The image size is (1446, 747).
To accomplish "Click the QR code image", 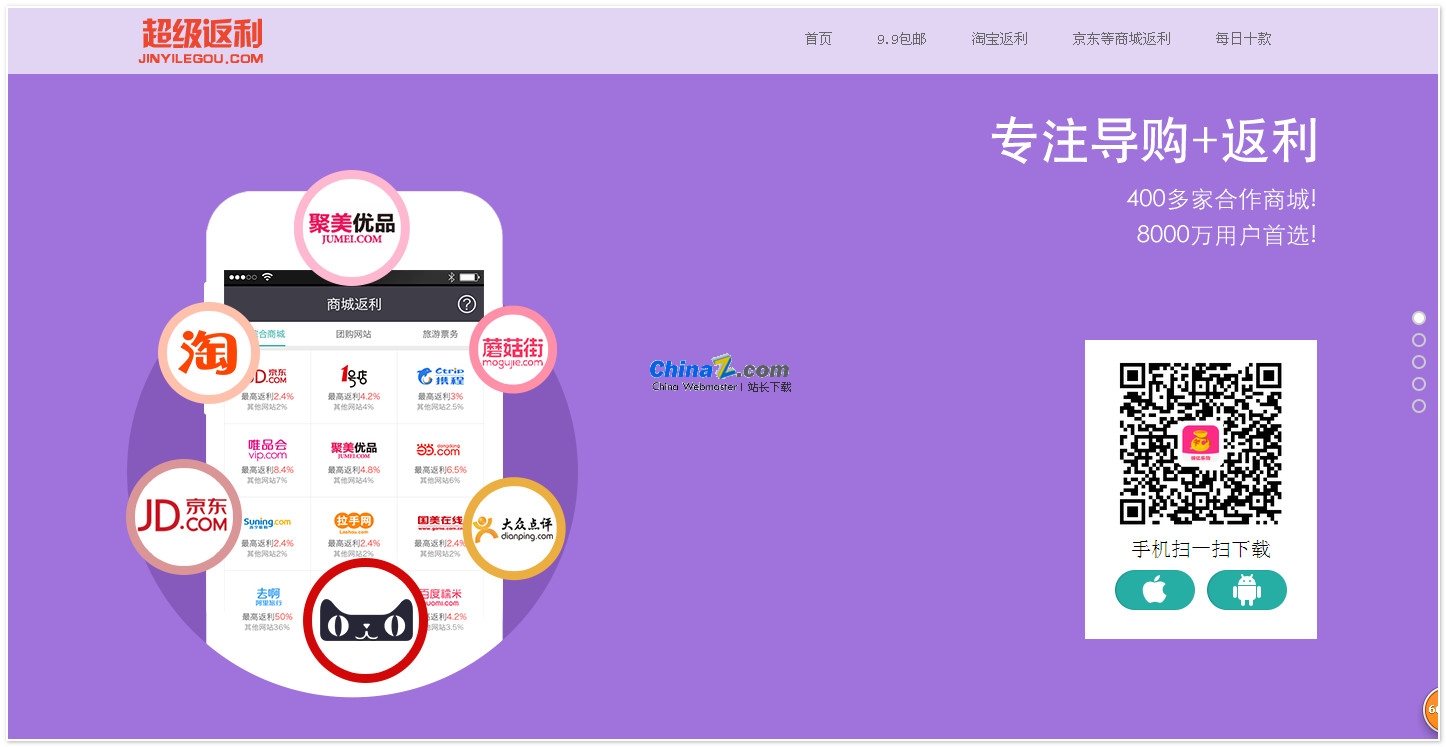I will [1200, 443].
